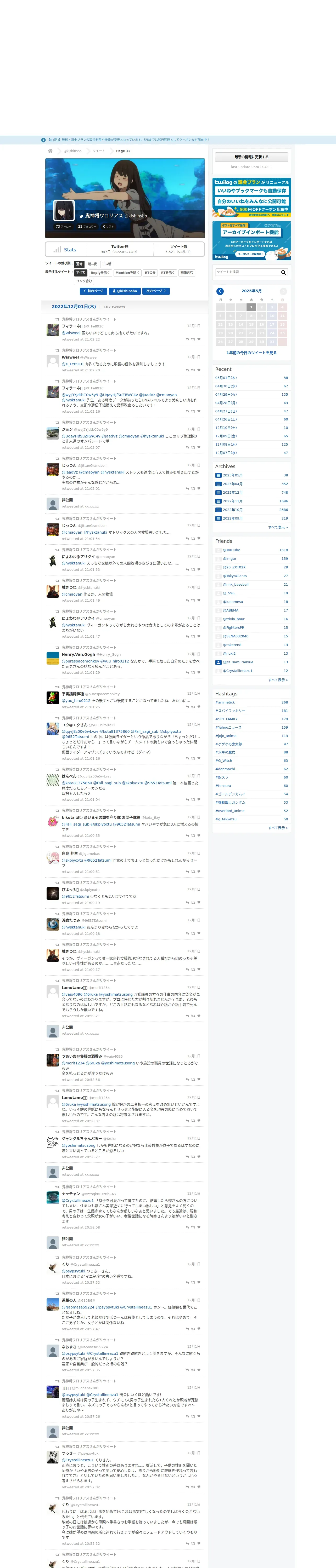Open list icon beside 2022年09月 archive
The width and height of the screenshot is (336, 1568).
[218, 518]
